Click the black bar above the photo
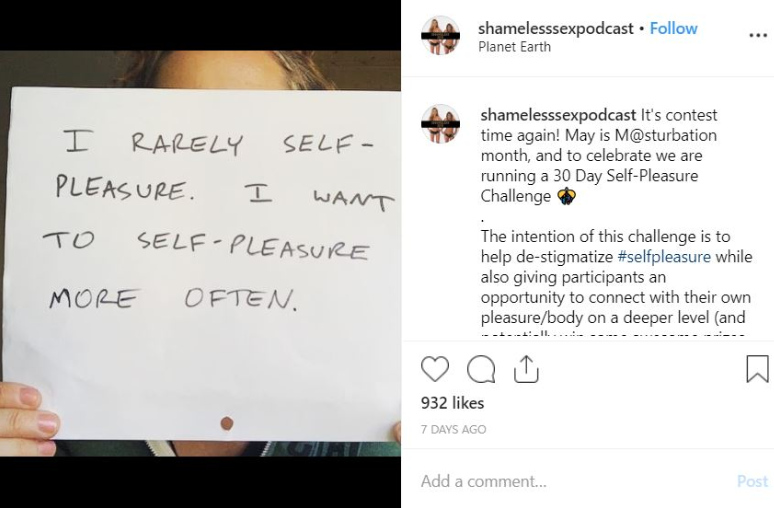This screenshot has height=508, width=774. pos(200,25)
